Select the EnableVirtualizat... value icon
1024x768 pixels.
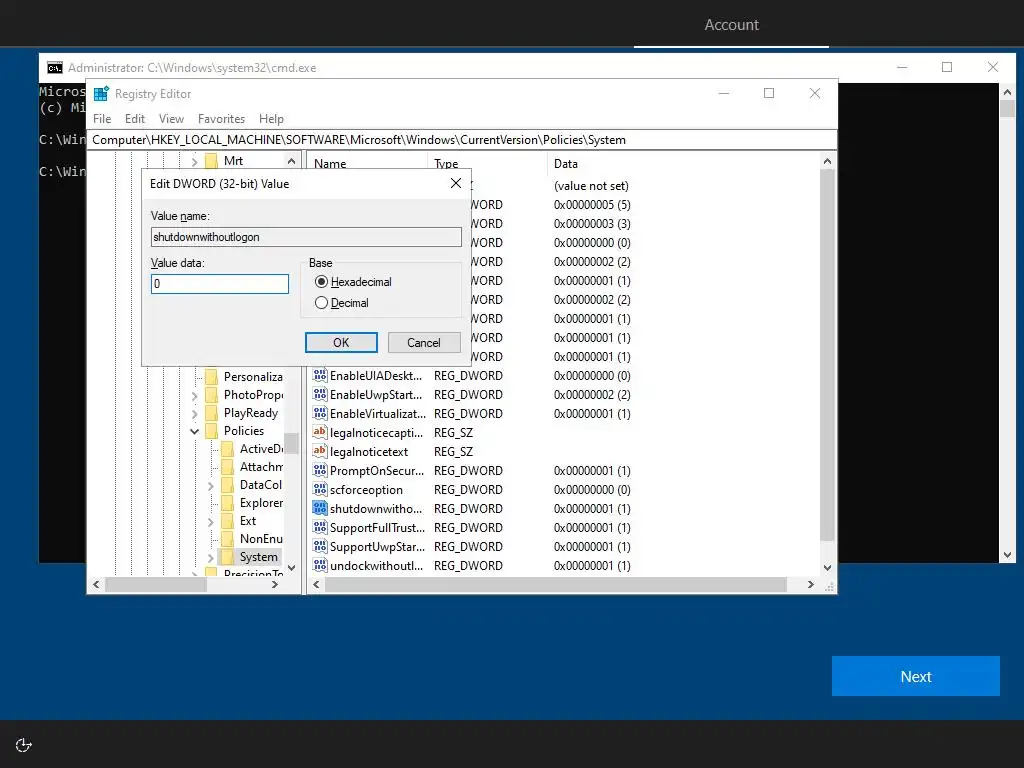pos(319,413)
